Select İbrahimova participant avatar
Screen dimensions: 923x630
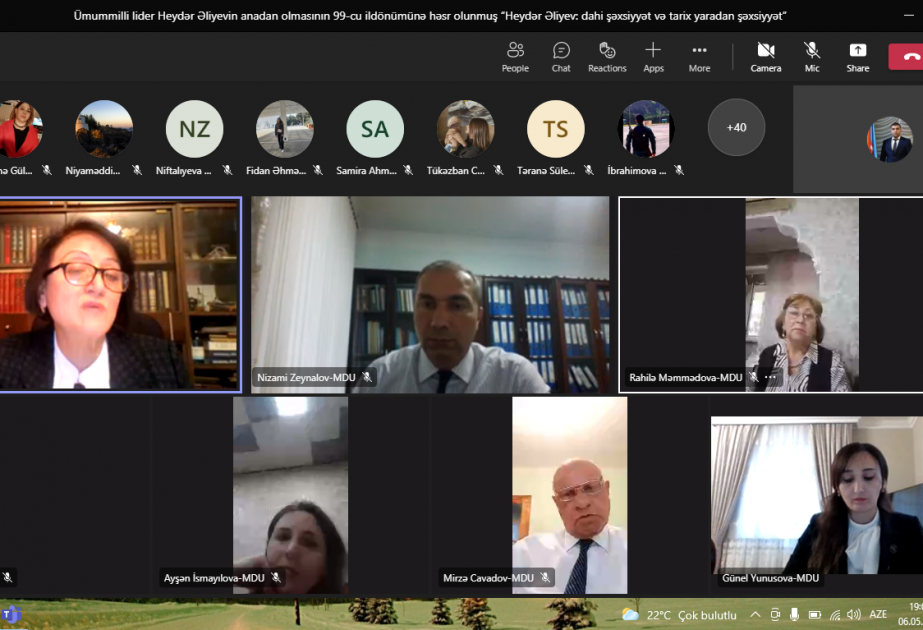click(x=646, y=129)
